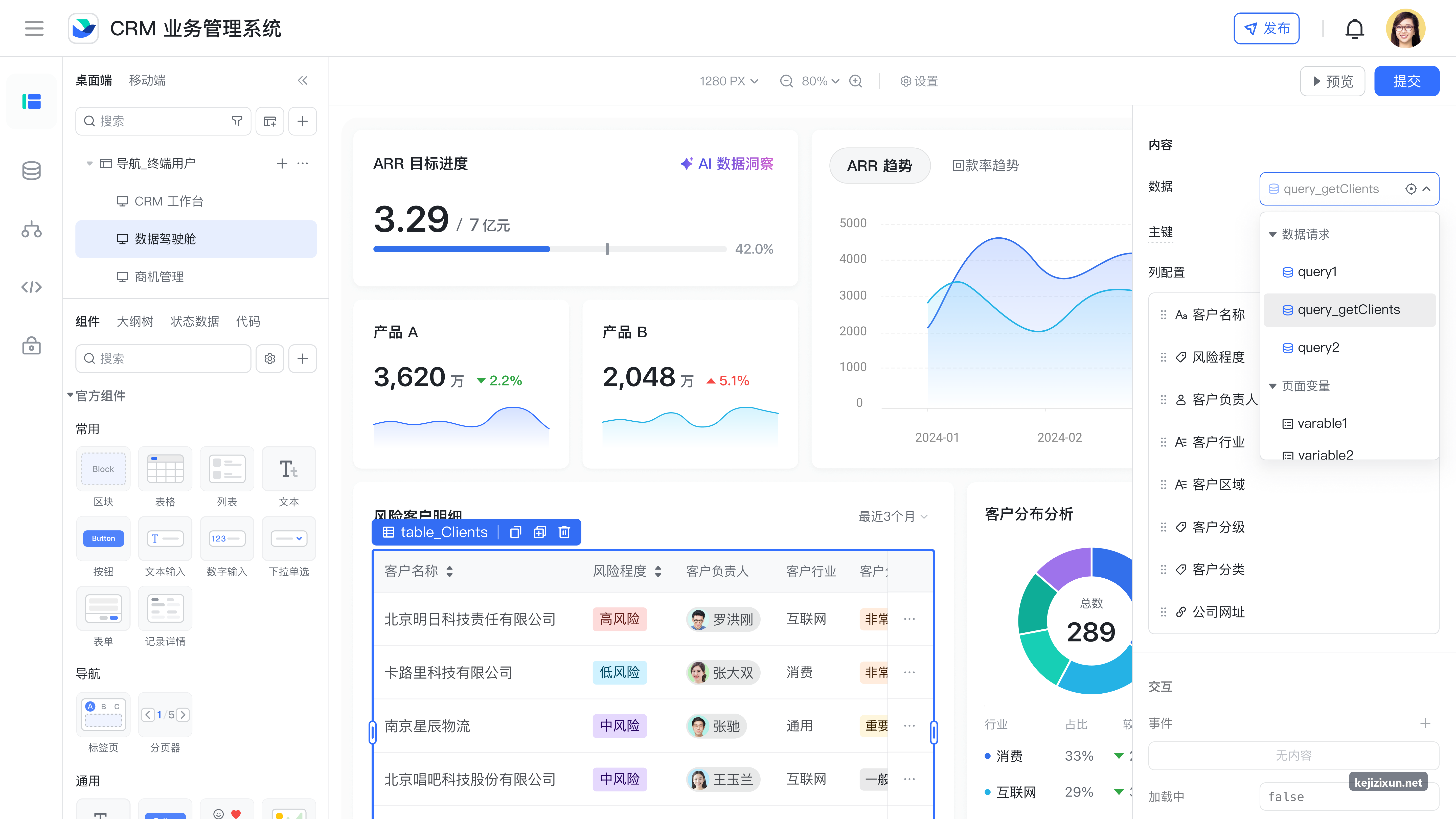Open the component settings gear icon
Image resolution: width=1456 pixels, height=819 pixels.
coord(270,358)
